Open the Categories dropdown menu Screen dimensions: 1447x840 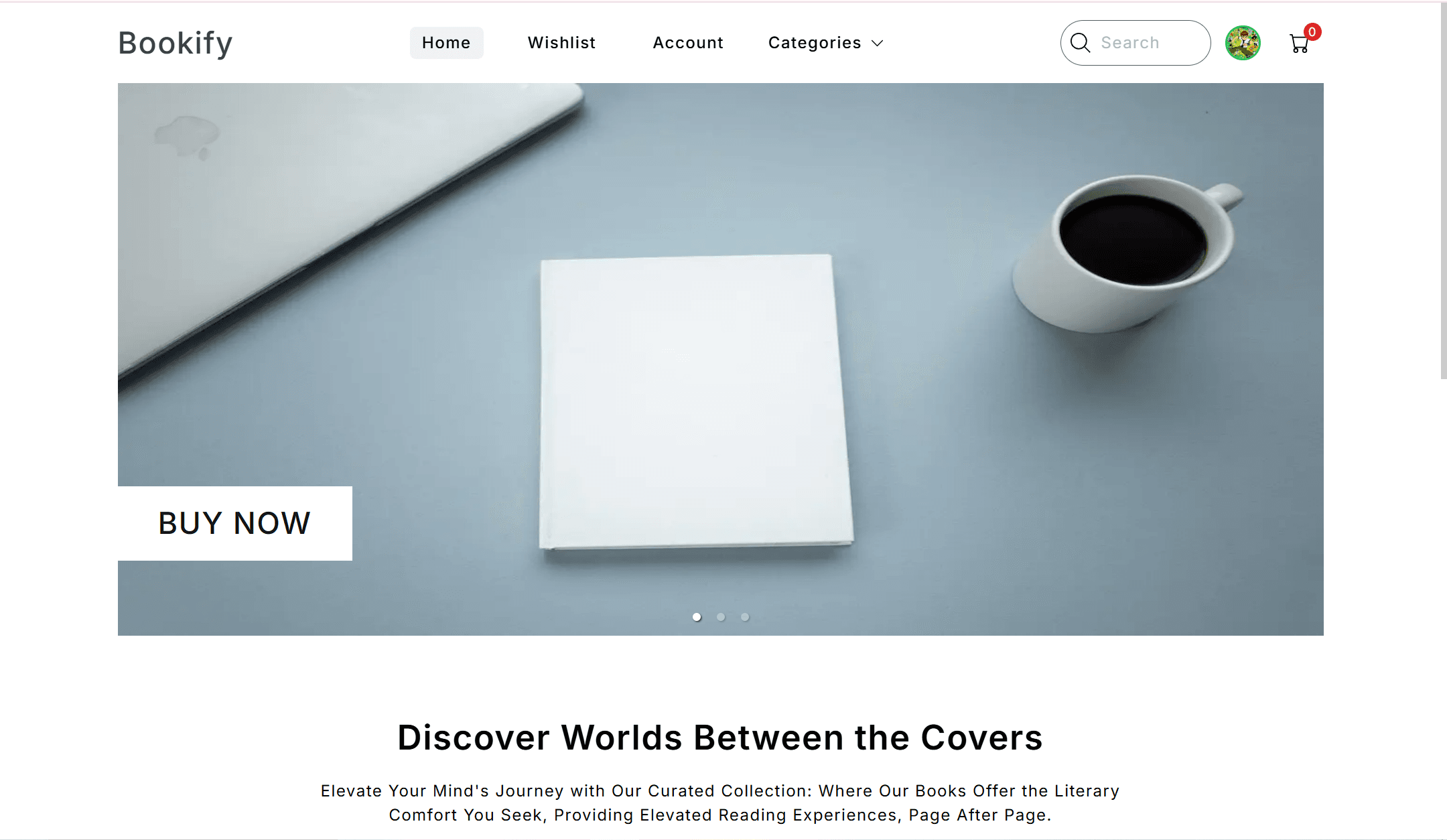click(826, 43)
